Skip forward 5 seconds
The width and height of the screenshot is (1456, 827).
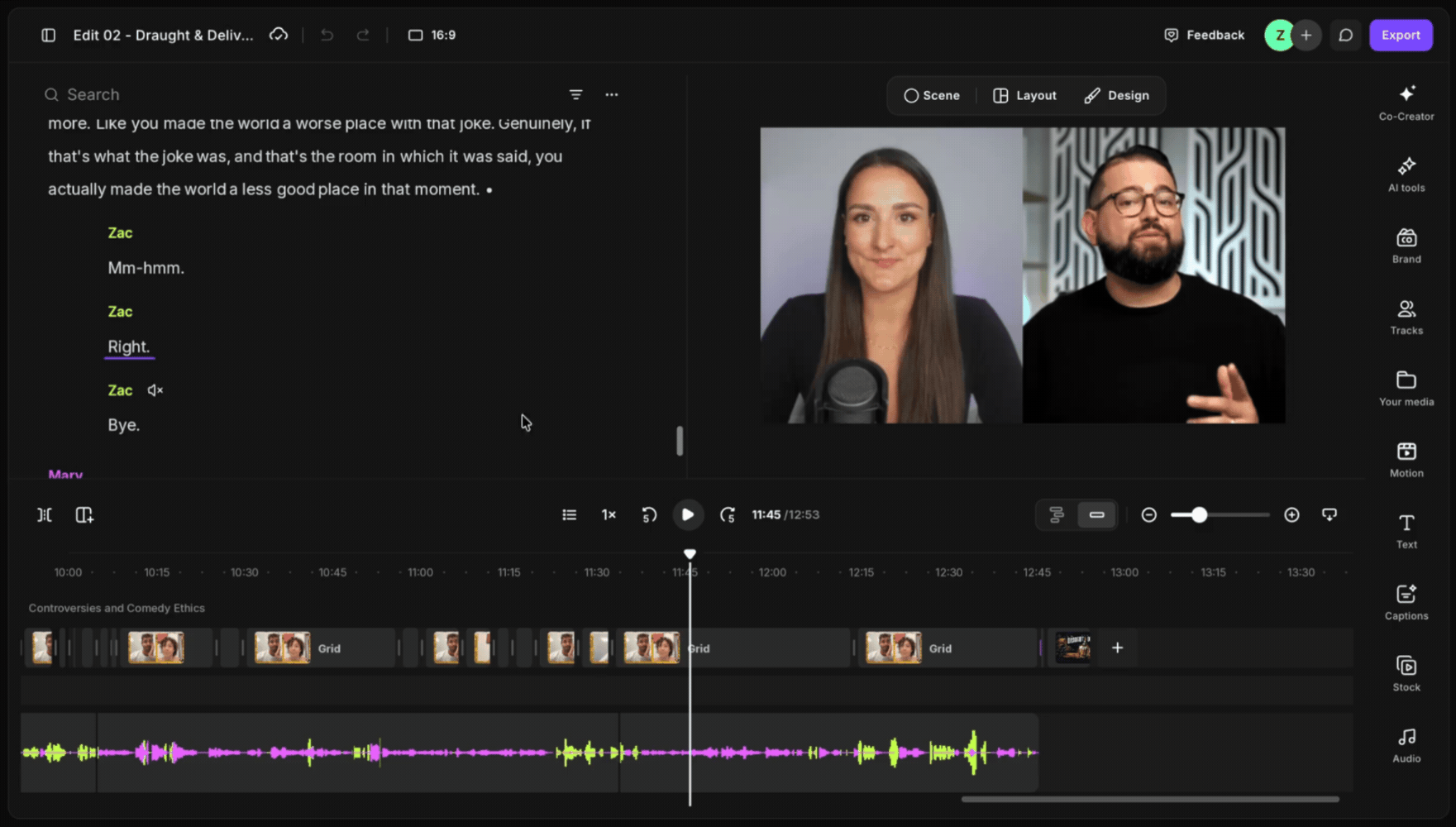coord(728,514)
